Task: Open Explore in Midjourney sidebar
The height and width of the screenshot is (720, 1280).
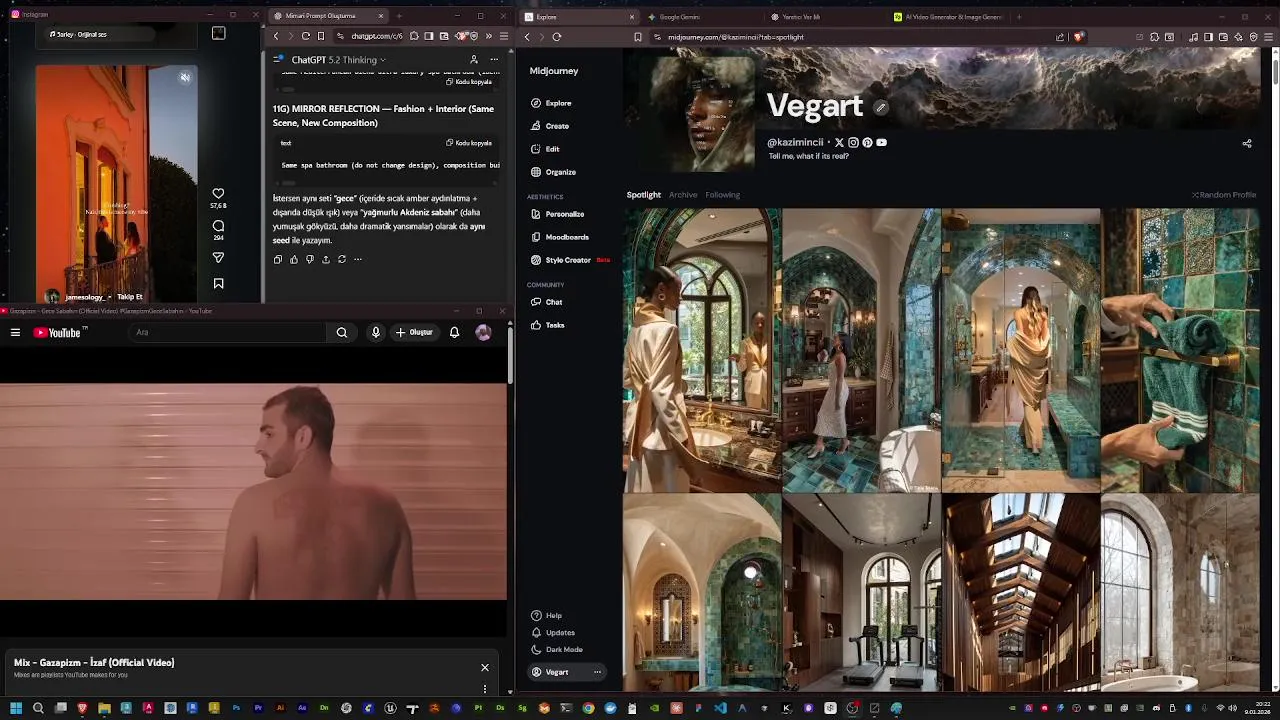Action: 551,103
